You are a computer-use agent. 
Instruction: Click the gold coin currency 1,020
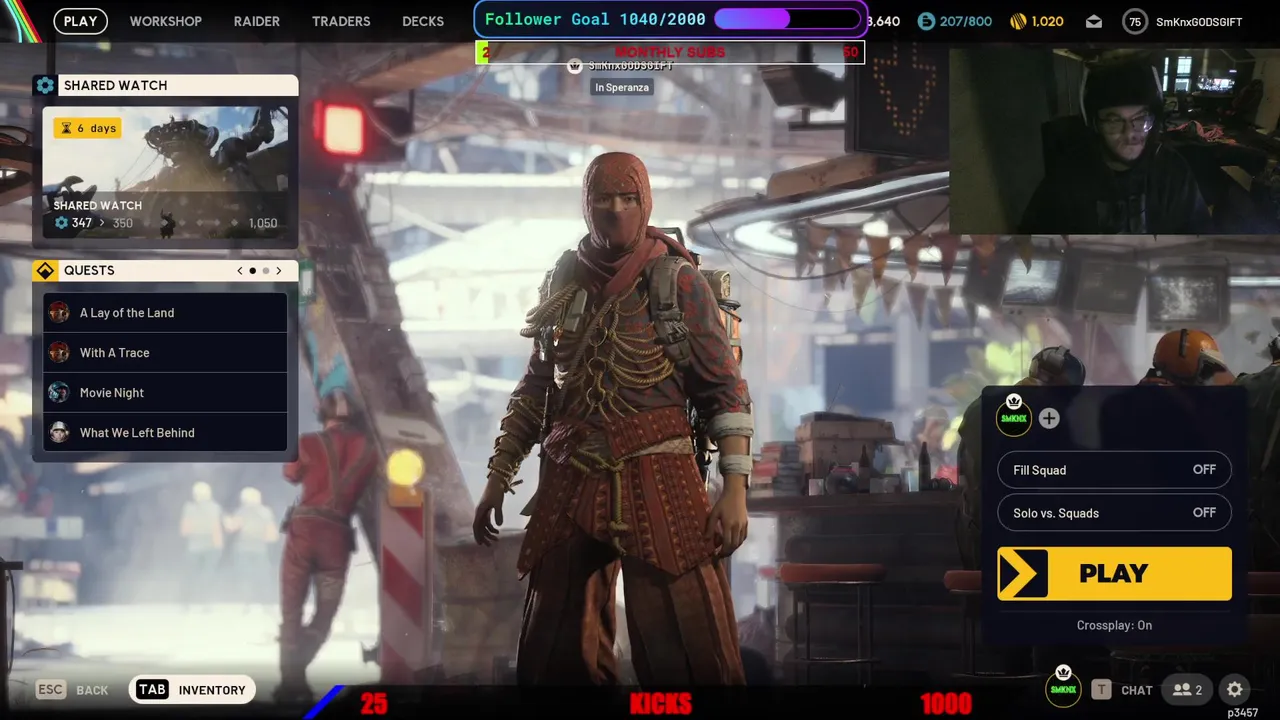[x=1037, y=21]
